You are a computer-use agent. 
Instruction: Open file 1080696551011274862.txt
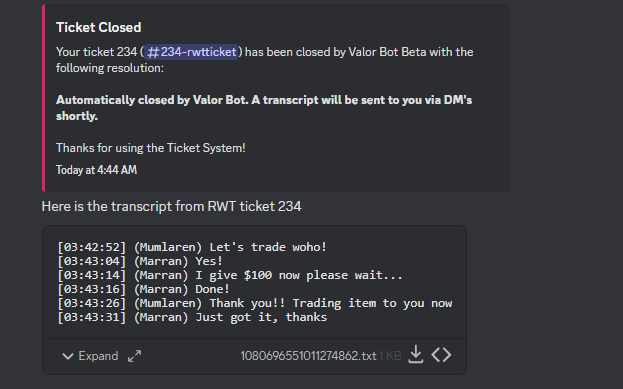308,356
